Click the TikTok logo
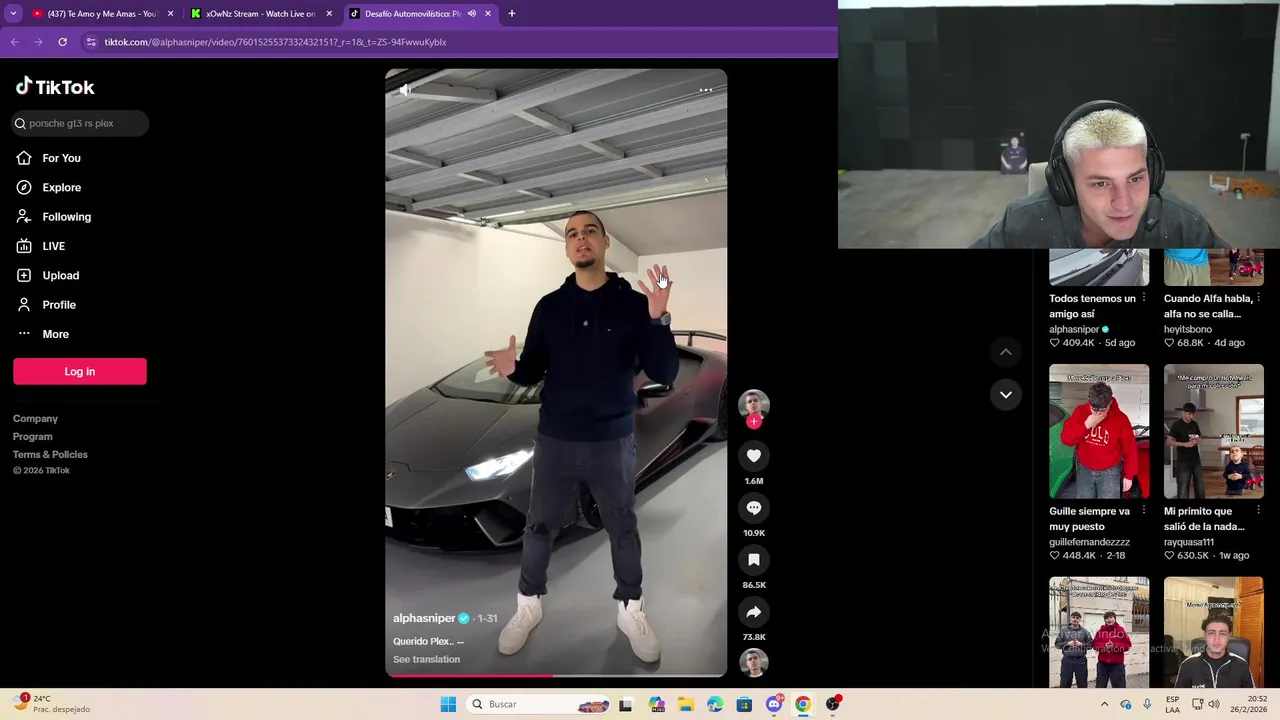Viewport: 1280px width, 720px height. point(55,87)
